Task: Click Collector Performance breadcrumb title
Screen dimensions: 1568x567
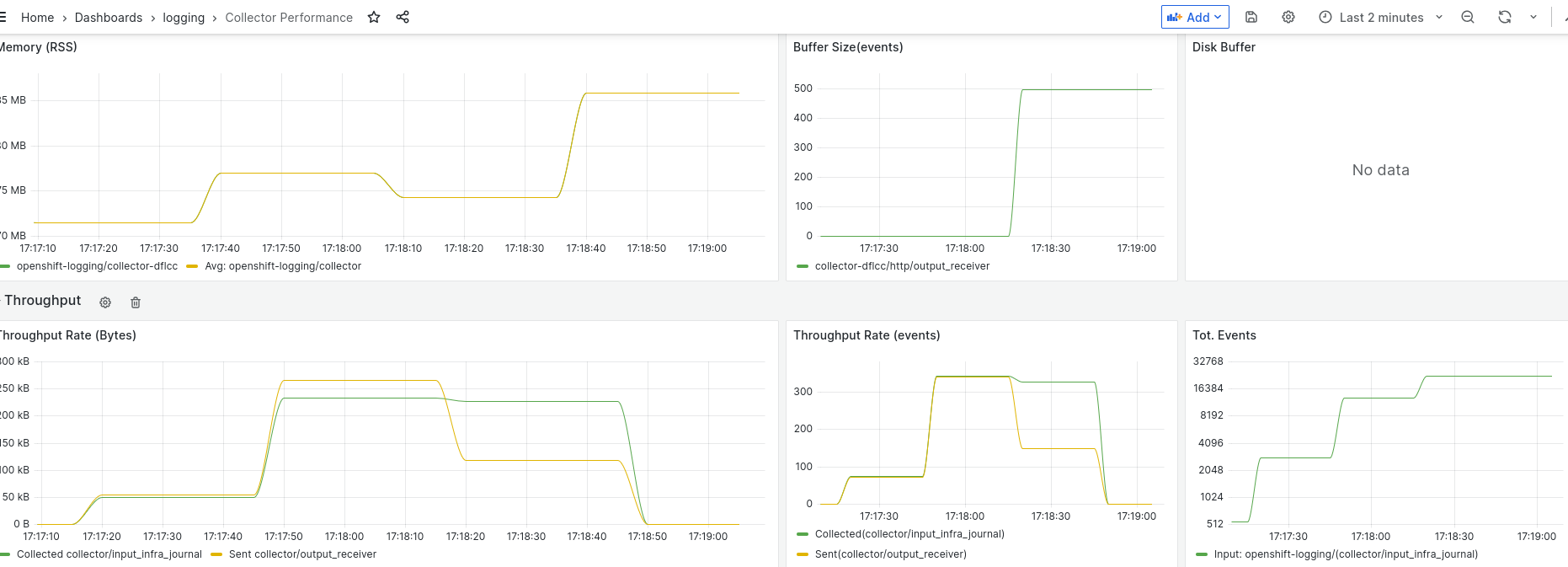Action: coord(289,18)
